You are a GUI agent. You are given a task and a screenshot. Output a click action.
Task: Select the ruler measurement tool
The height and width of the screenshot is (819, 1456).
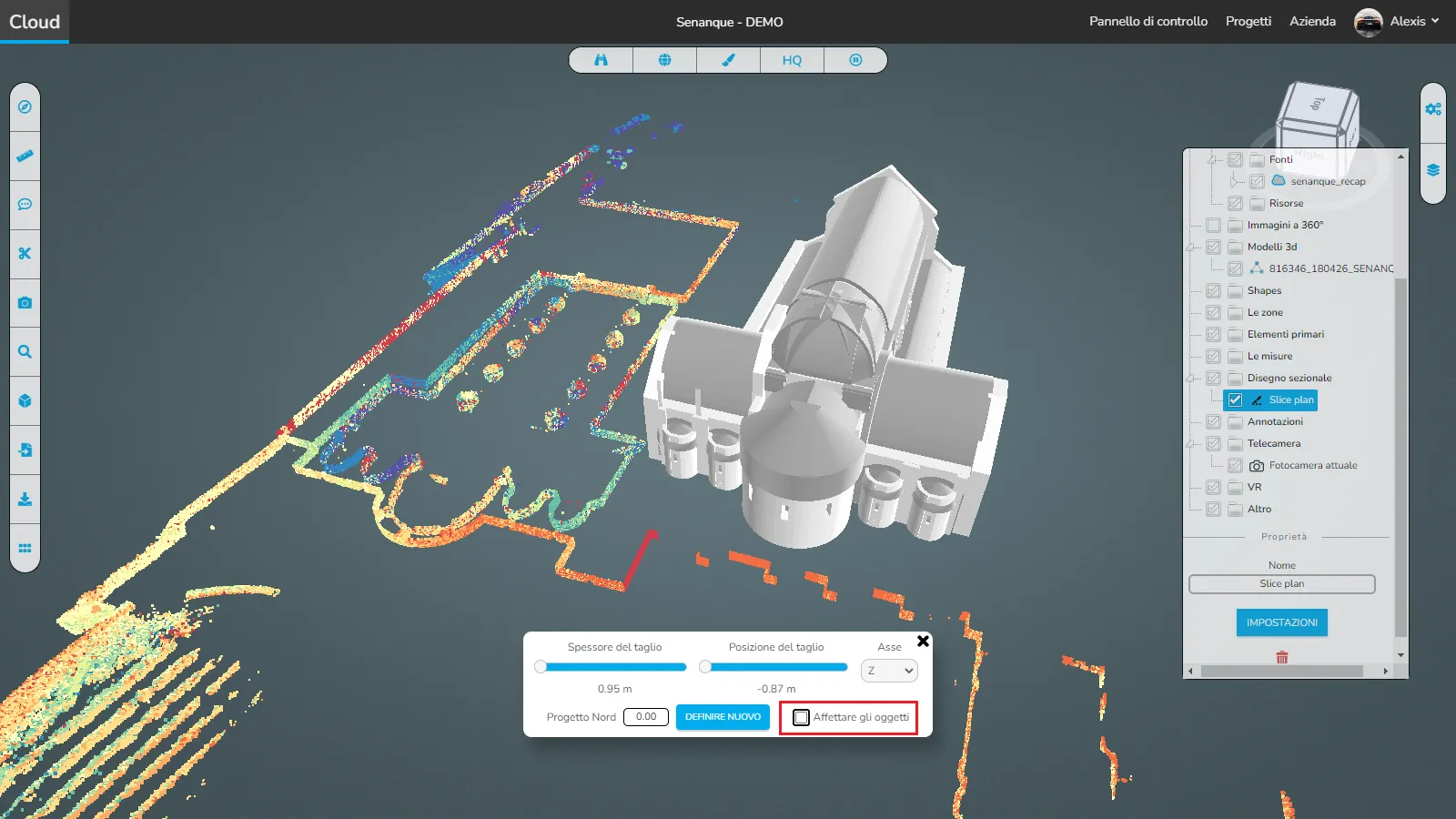tap(25, 156)
